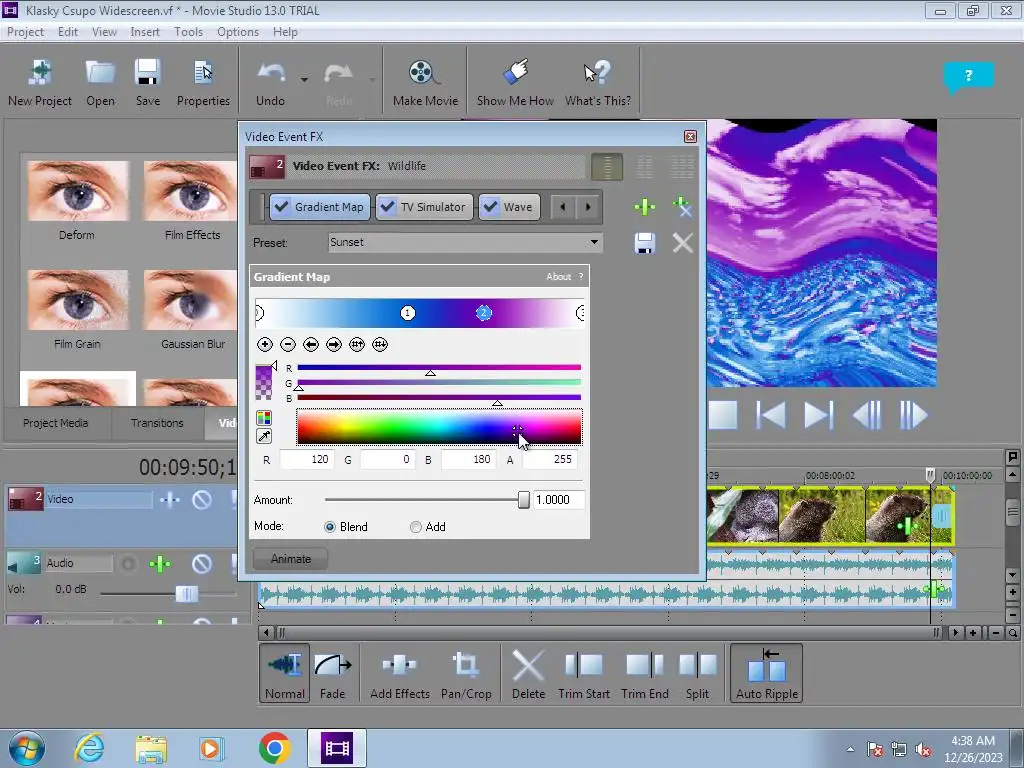Click Add Effects in the timeline toolbar
This screenshot has width=1024, height=768.
(400, 675)
